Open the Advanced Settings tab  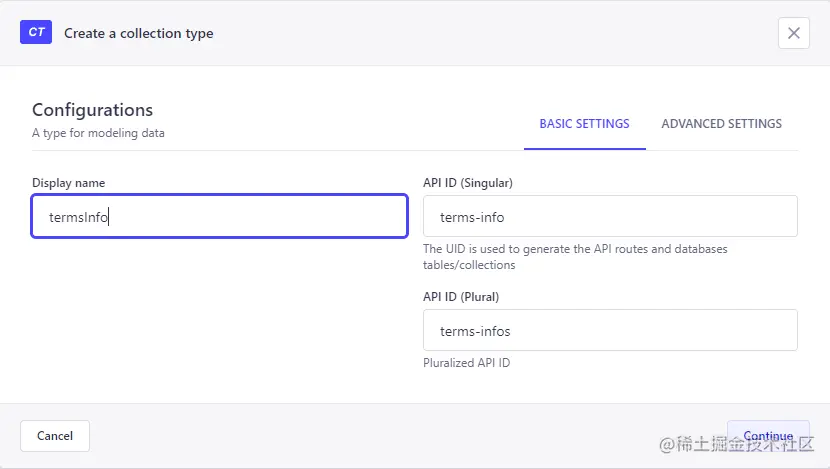721,124
